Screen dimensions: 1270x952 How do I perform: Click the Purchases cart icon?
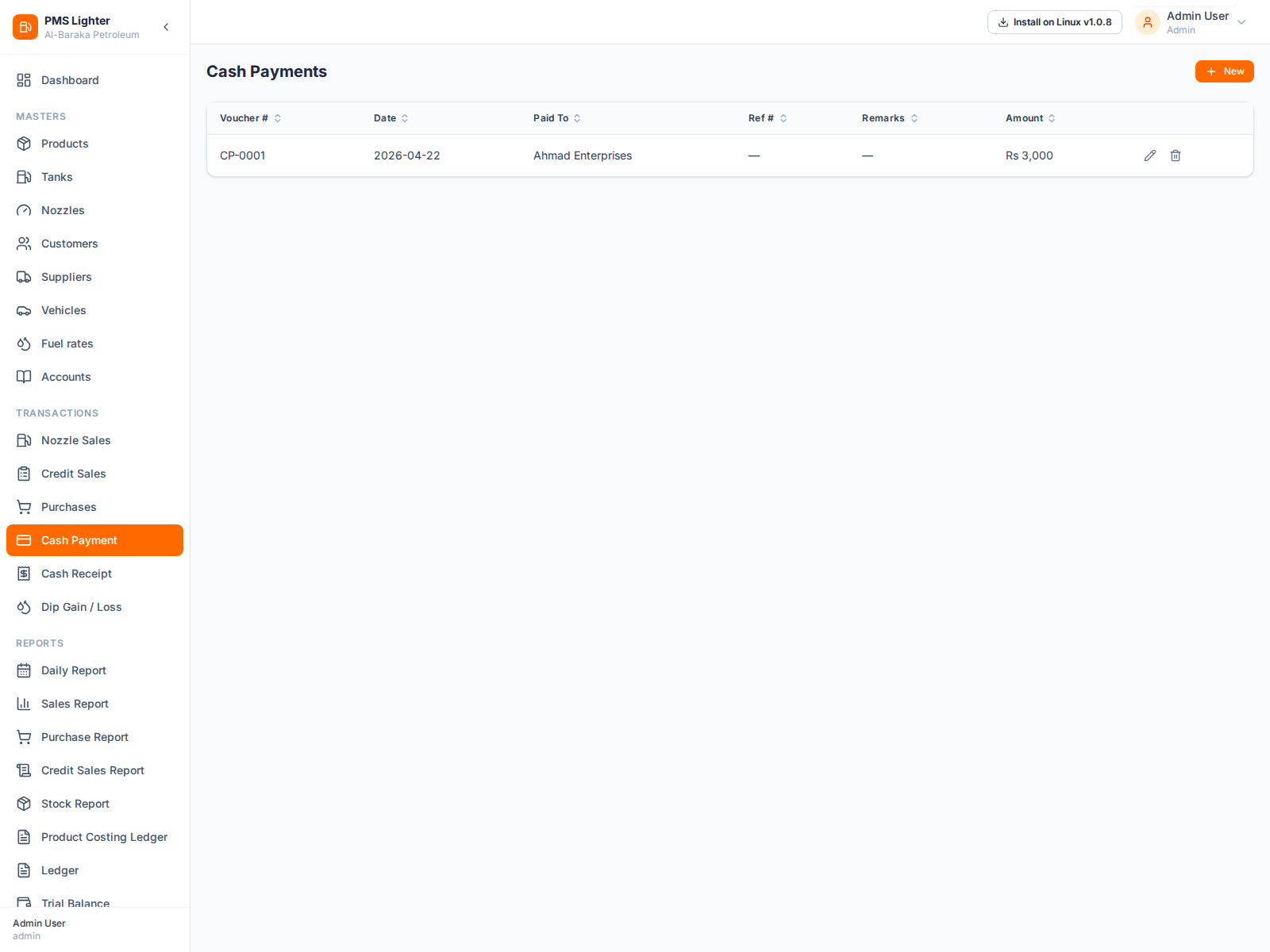(x=24, y=507)
